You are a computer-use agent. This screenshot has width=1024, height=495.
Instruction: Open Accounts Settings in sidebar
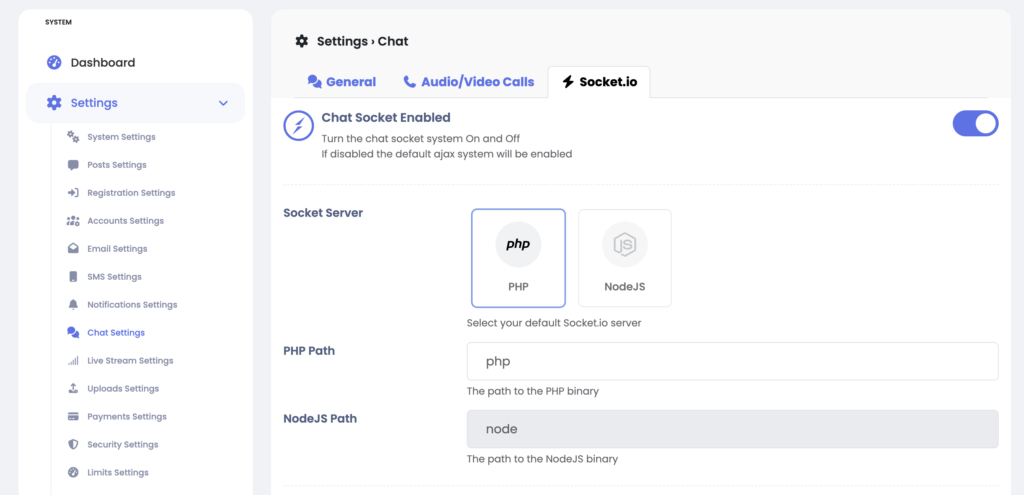pos(125,221)
